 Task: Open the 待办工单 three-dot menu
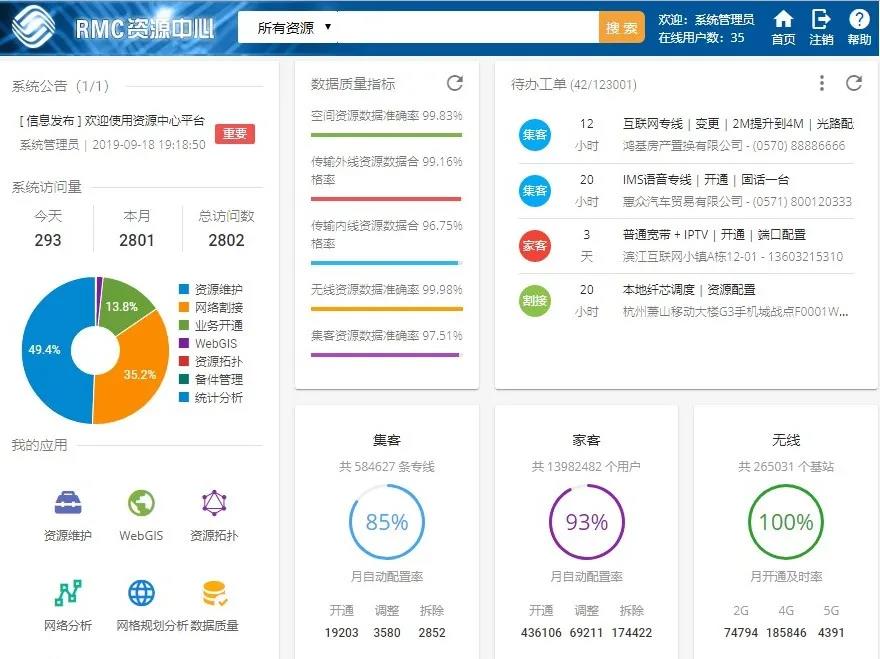[822, 83]
